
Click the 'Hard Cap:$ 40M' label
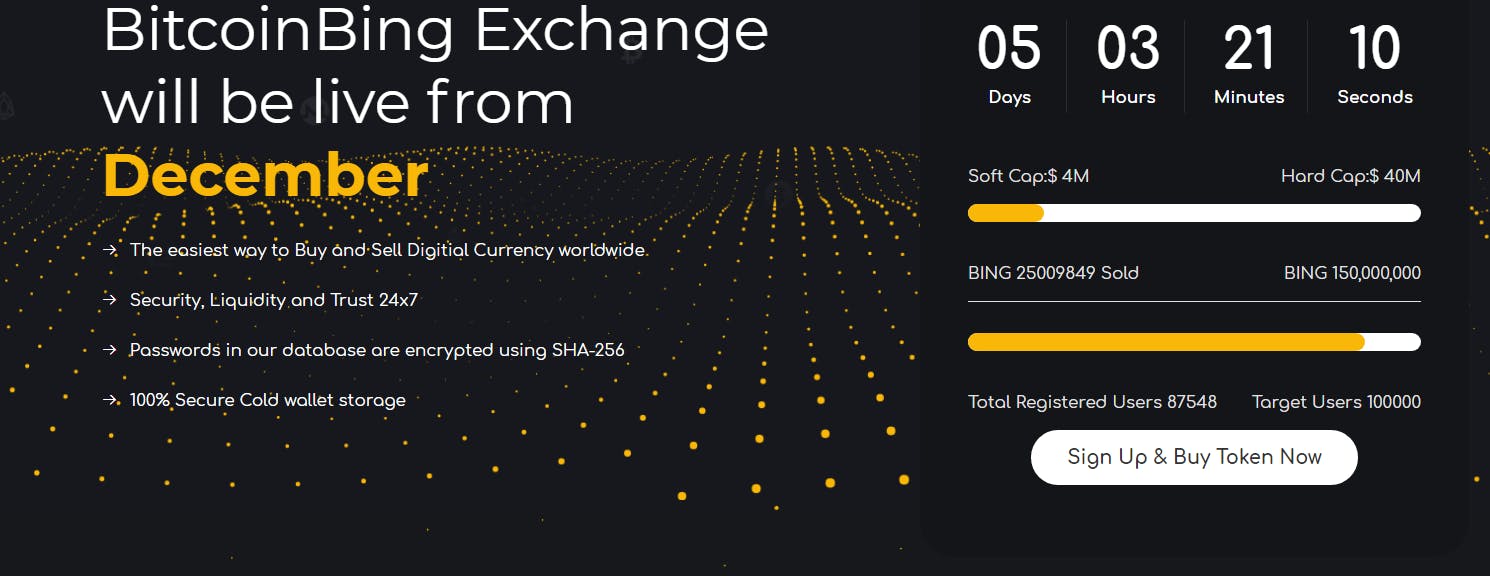pyautogui.click(x=1350, y=176)
